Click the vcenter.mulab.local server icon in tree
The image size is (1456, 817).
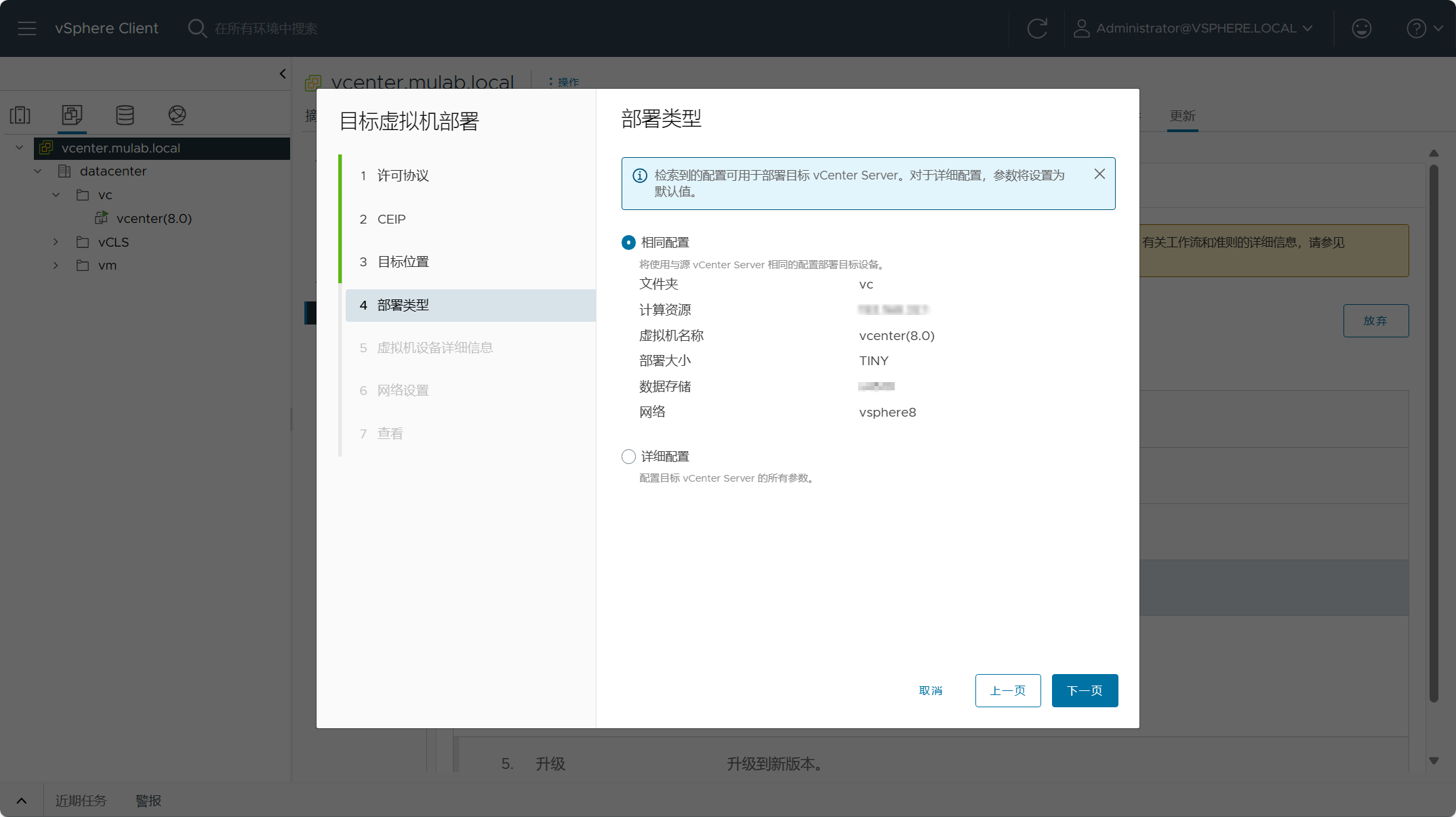pos(46,148)
